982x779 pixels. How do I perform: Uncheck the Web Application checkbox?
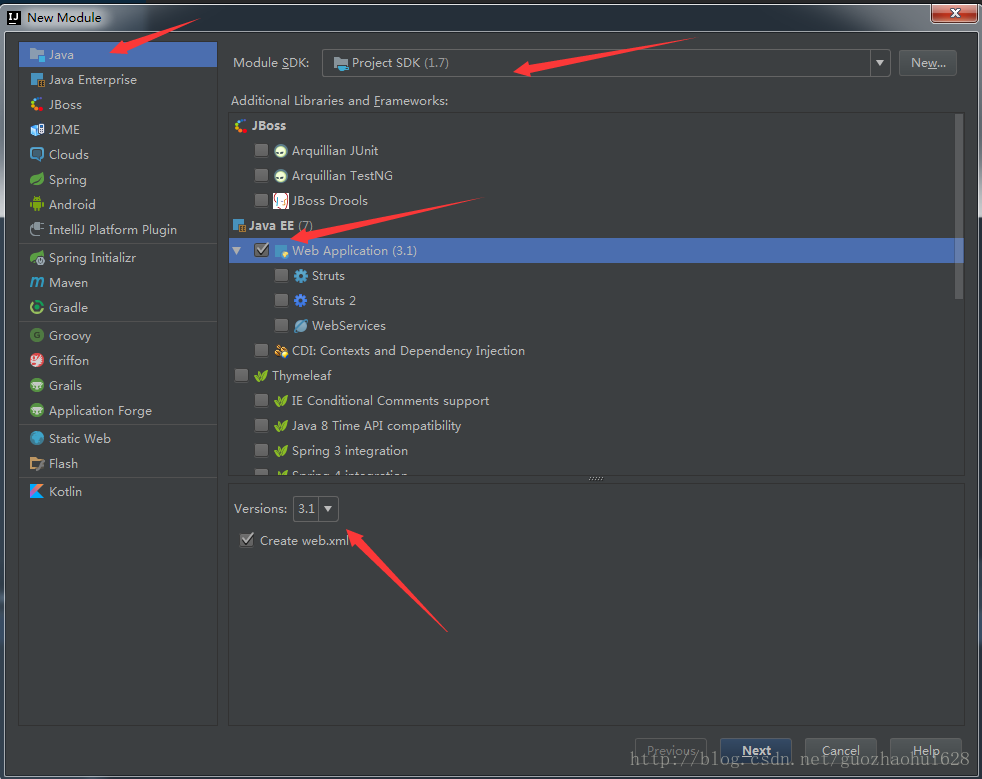coord(261,250)
